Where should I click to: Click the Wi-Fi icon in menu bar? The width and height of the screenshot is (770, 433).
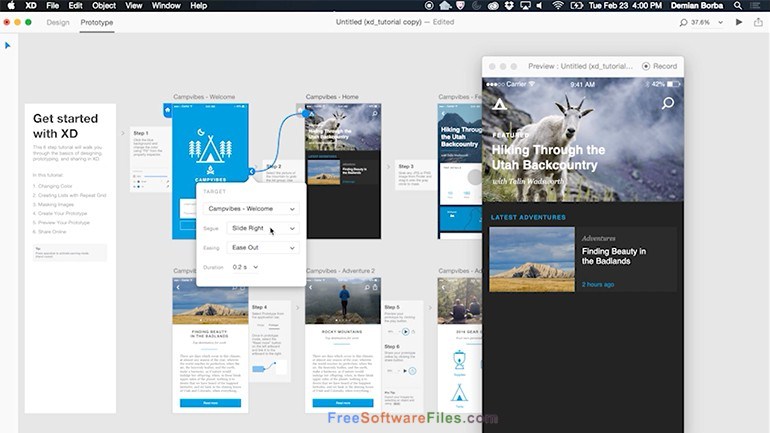(557, 5)
